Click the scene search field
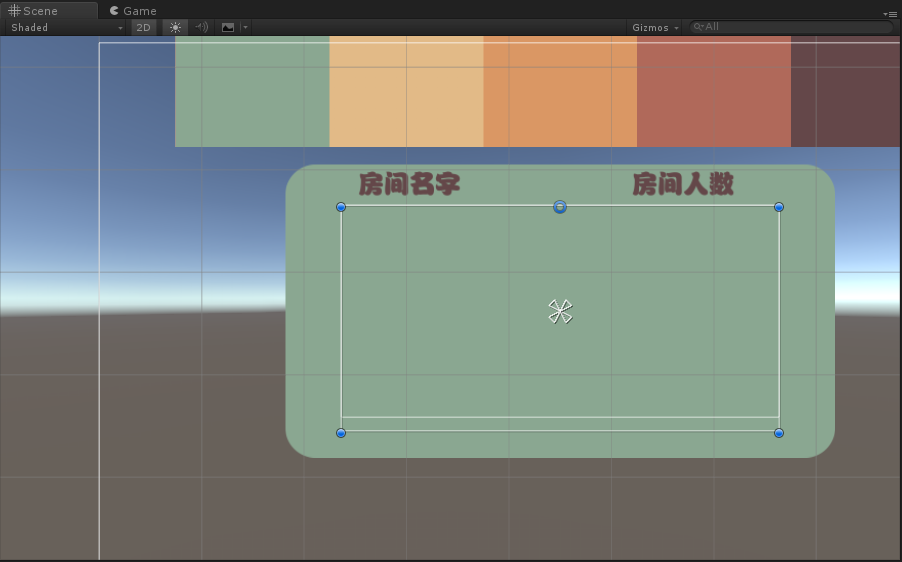 [791, 26]
